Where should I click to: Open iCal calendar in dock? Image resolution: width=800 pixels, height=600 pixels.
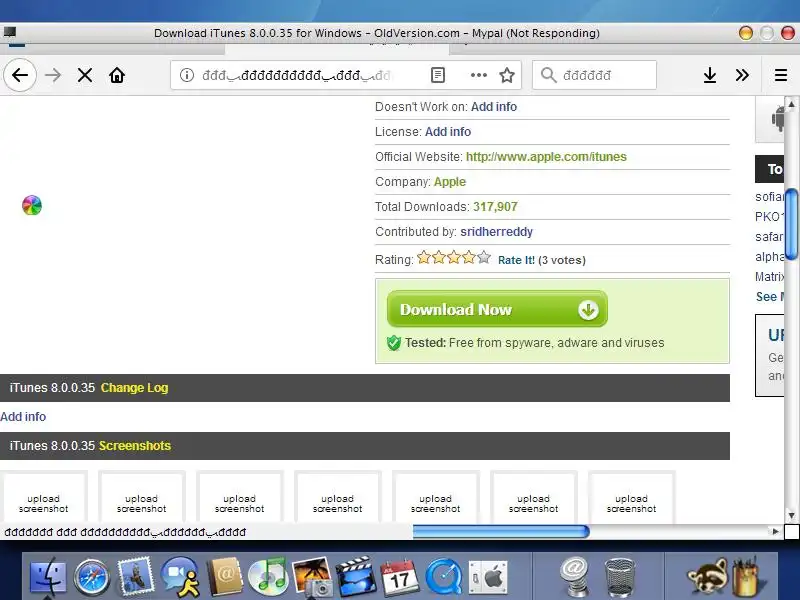click(399, 577)
